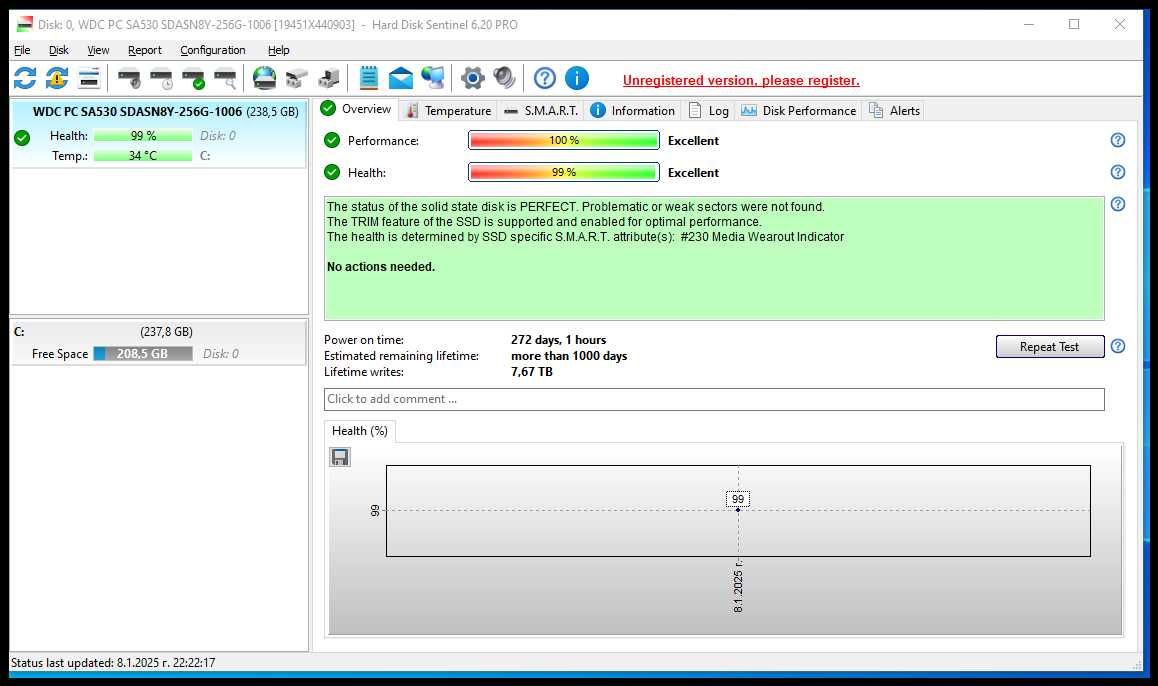The height and width of the screenshot is (686, 1158).
Task: Click the 208,5 GB Free Space bar
Action: 143,354
